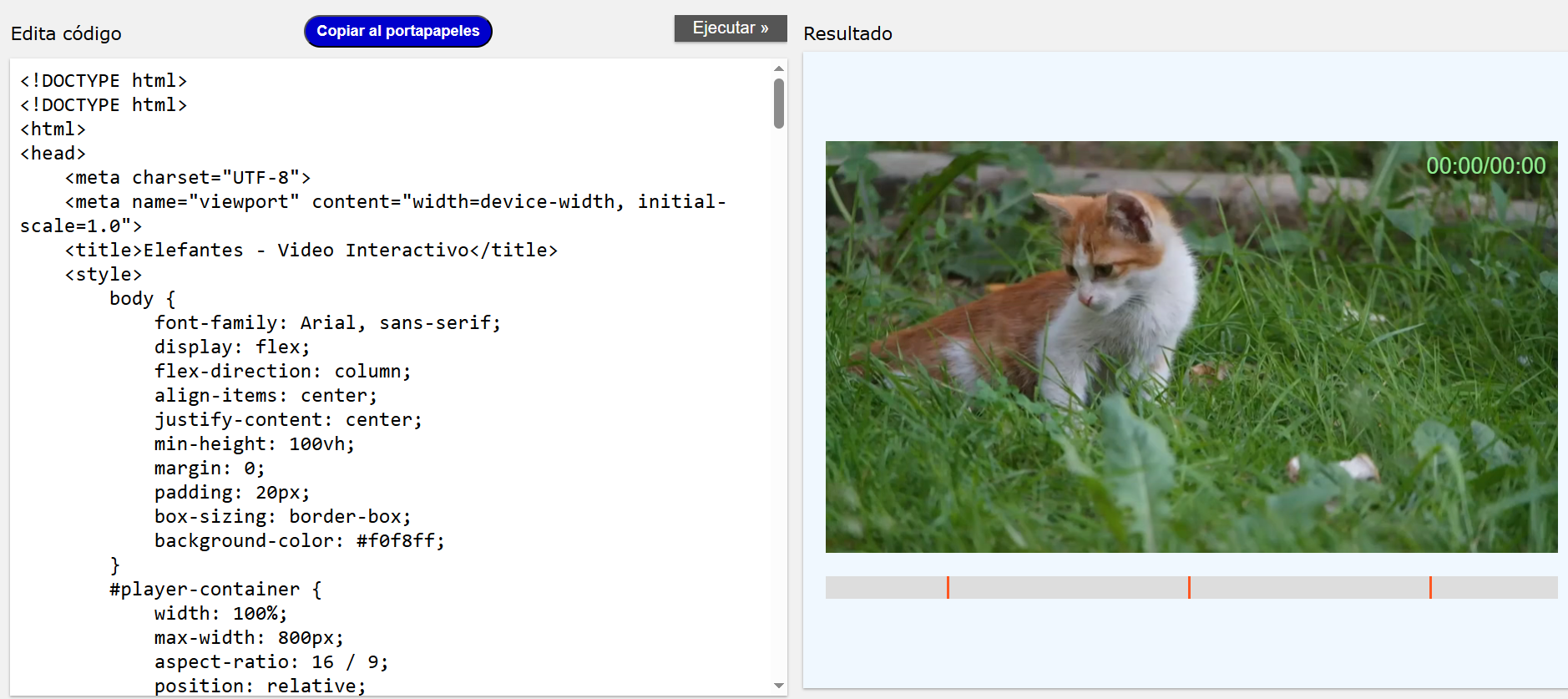Click the aspect-ratio 16 / 9 line

pyautogui.click(x=271, y=662)
